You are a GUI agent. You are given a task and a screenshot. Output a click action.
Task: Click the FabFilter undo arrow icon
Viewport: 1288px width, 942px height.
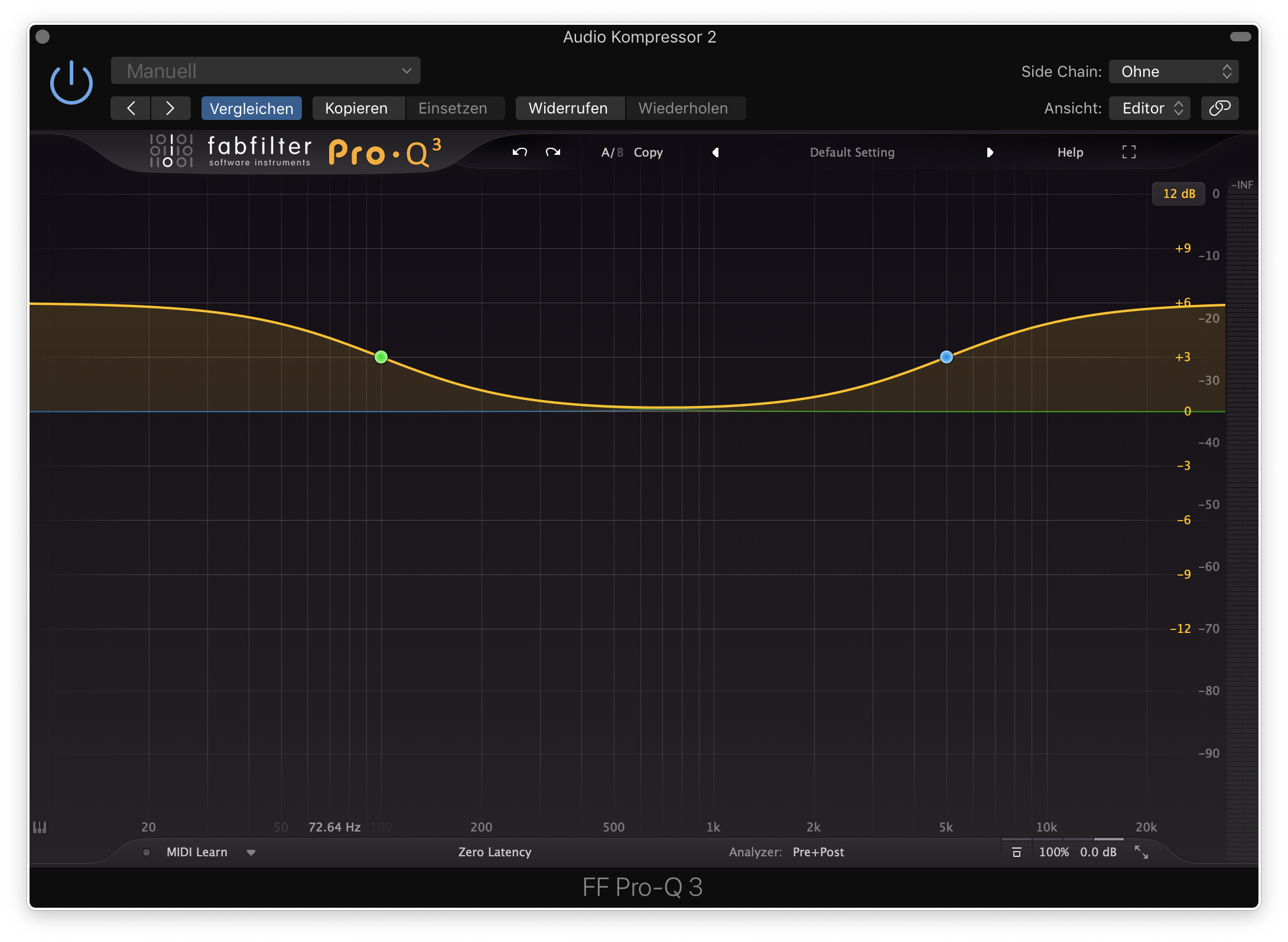[519, 152]
